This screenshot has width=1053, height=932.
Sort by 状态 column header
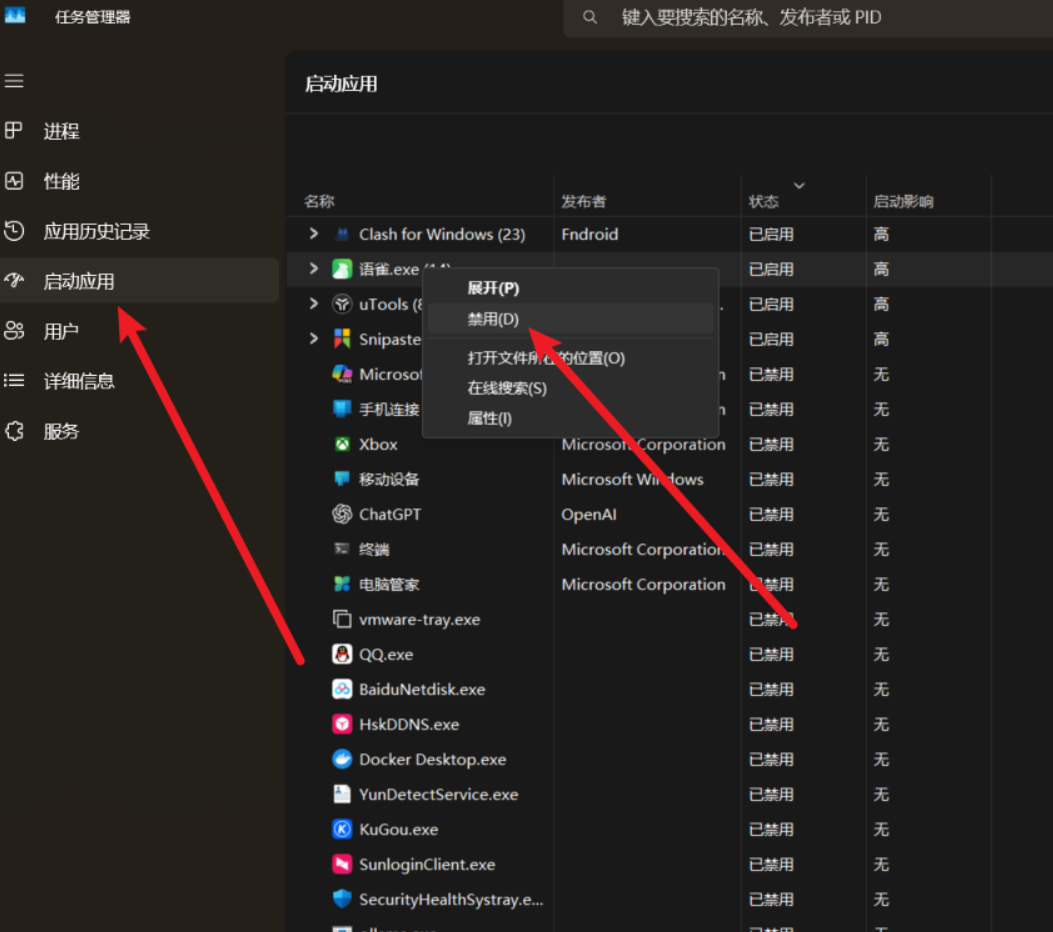click(x=764, y=201)
